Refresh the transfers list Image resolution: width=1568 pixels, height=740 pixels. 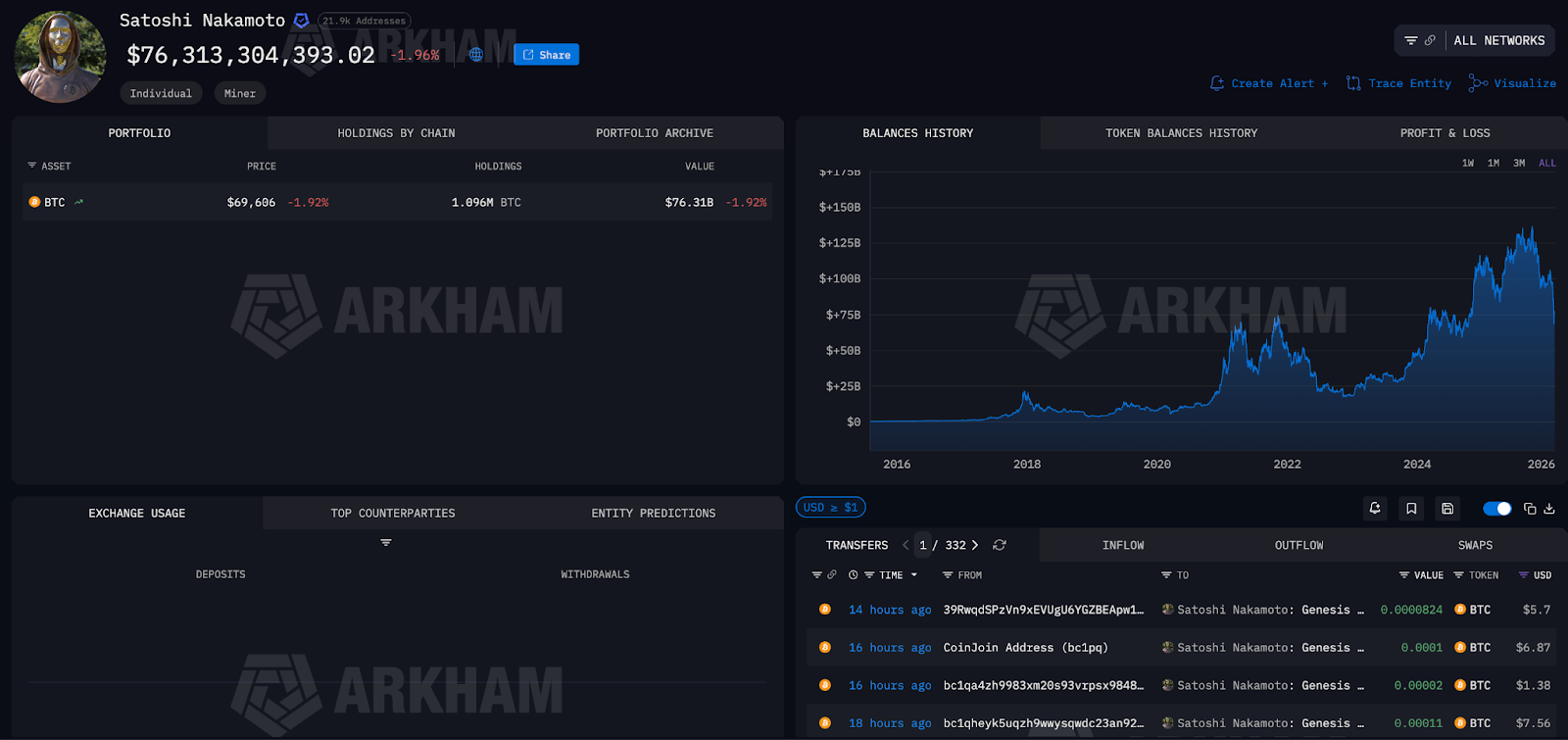coord(1000,545)
